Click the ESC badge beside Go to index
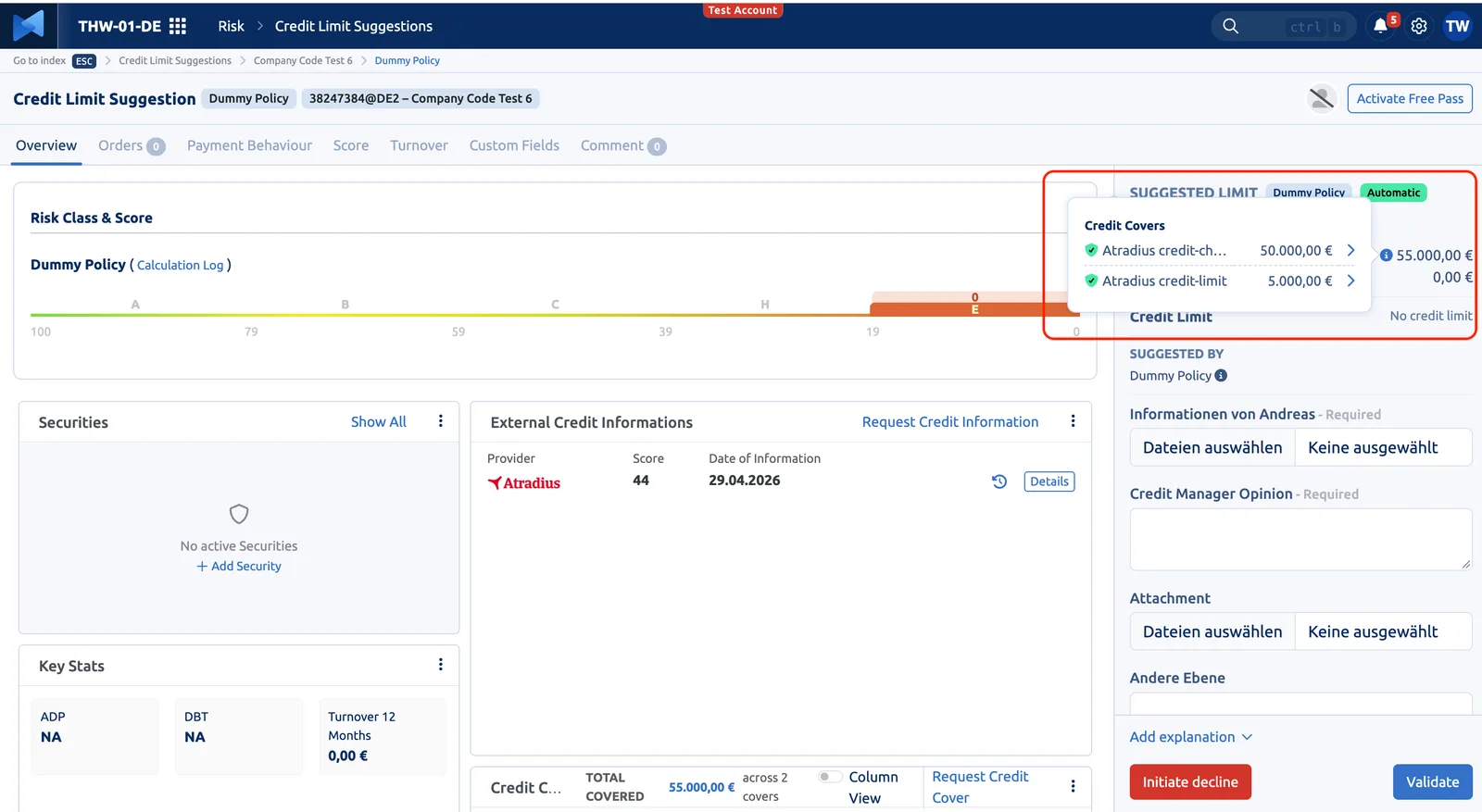Viewport: 1482px width, 812px height. pyautogui.click(x=84, y=61)
